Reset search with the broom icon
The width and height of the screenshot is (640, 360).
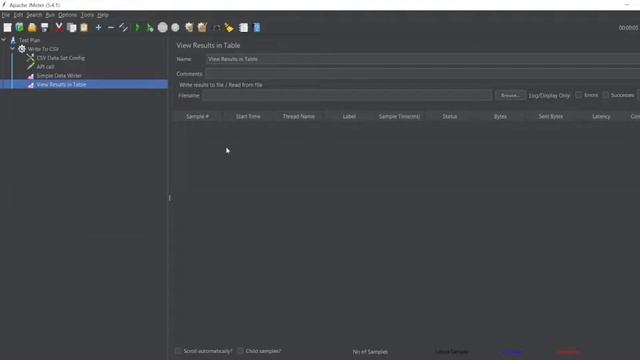[x=229, y=27]
